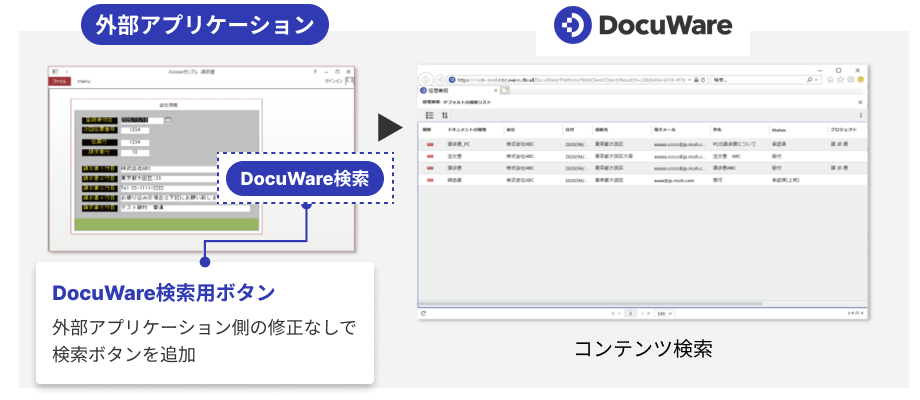Viewport: 920px width, 400px height.
Task: Close the デフォルトの検索リスト result list
Action: pos(860,103)
